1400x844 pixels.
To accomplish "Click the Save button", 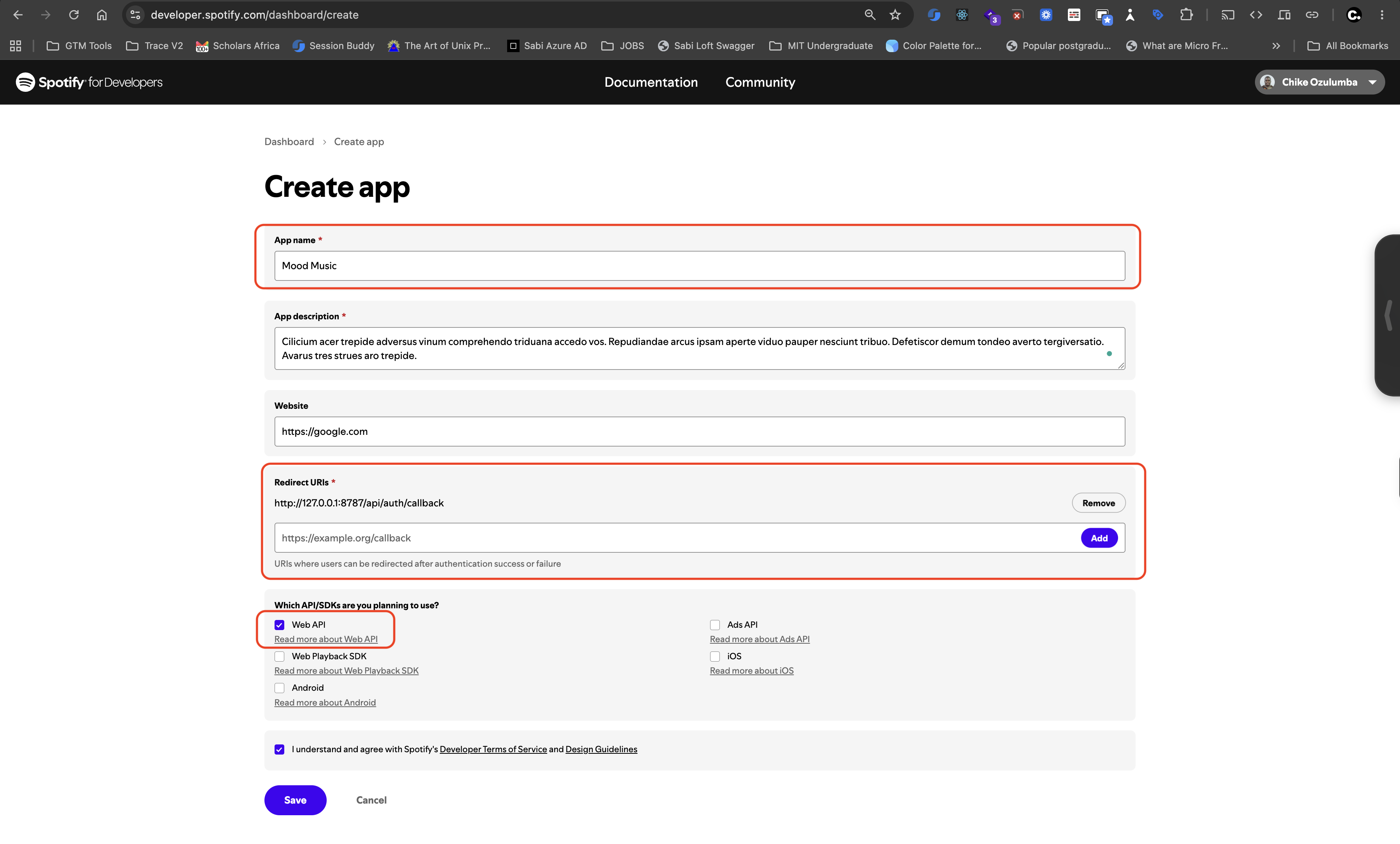I will point(295,800).
